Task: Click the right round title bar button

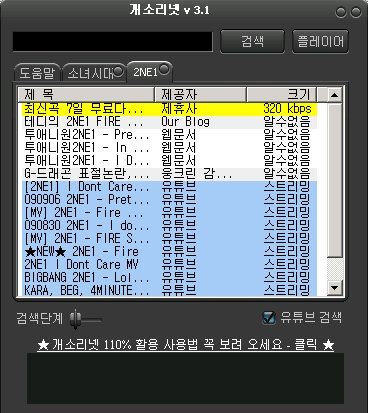Action: [356, 12]
